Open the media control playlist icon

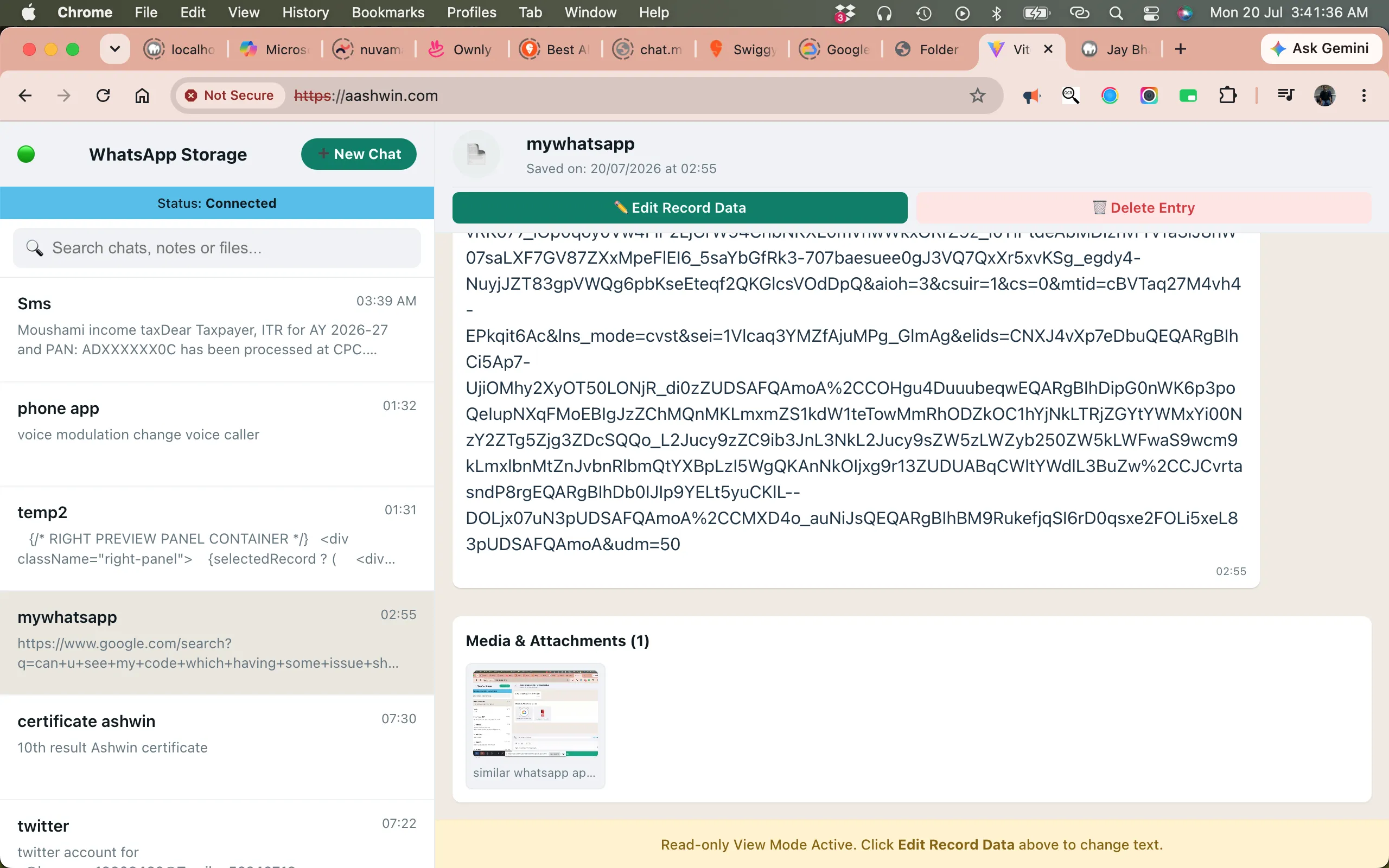tap(1286, 95)
